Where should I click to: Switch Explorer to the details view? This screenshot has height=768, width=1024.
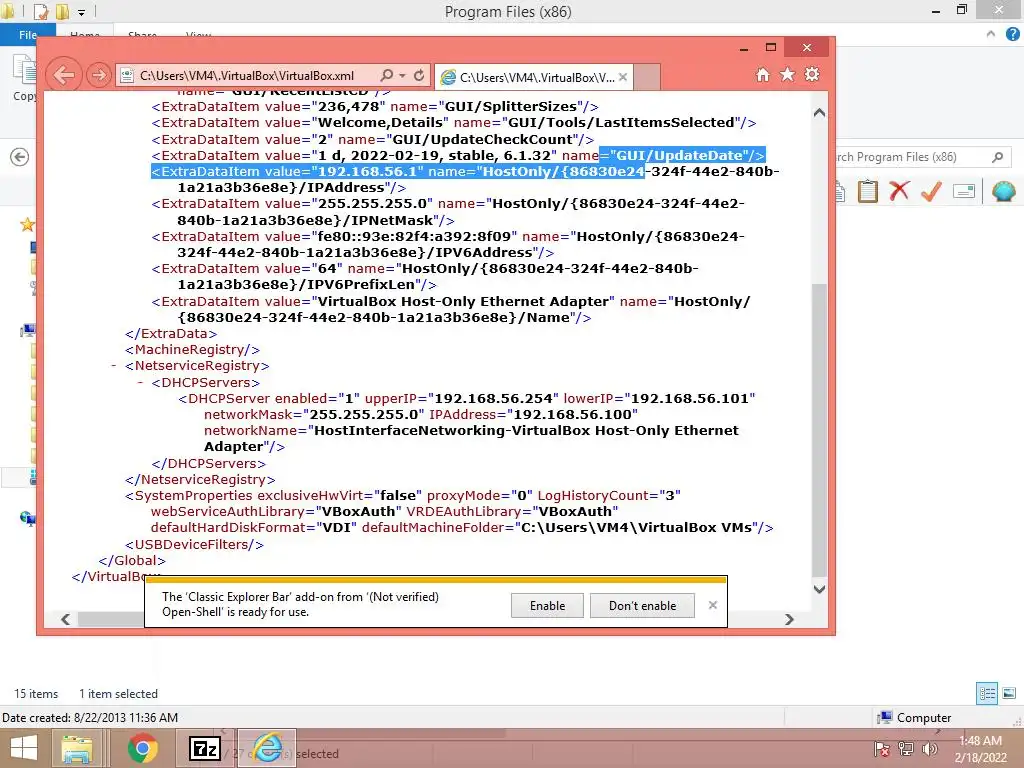point(987,694)
